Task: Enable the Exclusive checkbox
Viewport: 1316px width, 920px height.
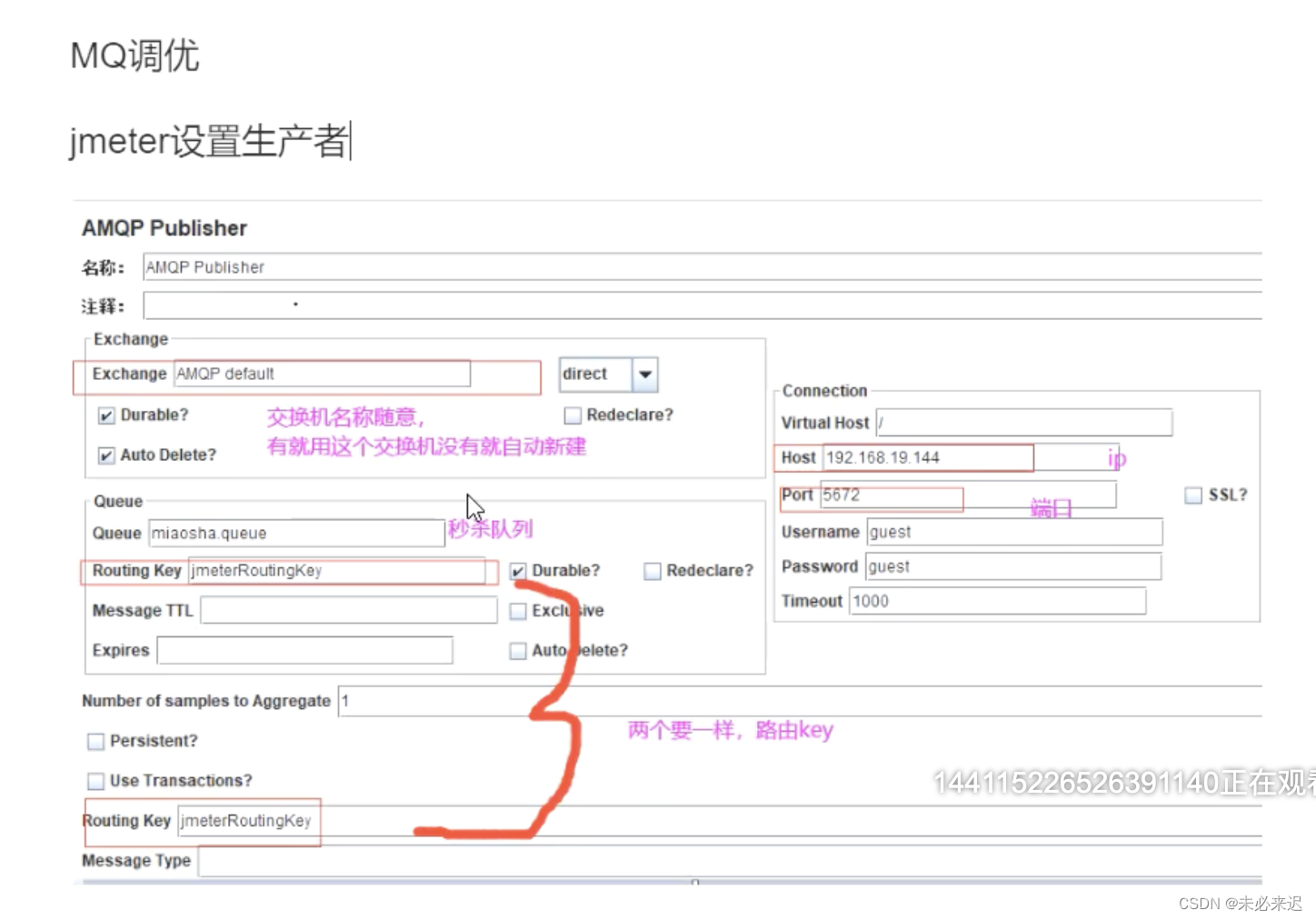Action: coord(518,611)
